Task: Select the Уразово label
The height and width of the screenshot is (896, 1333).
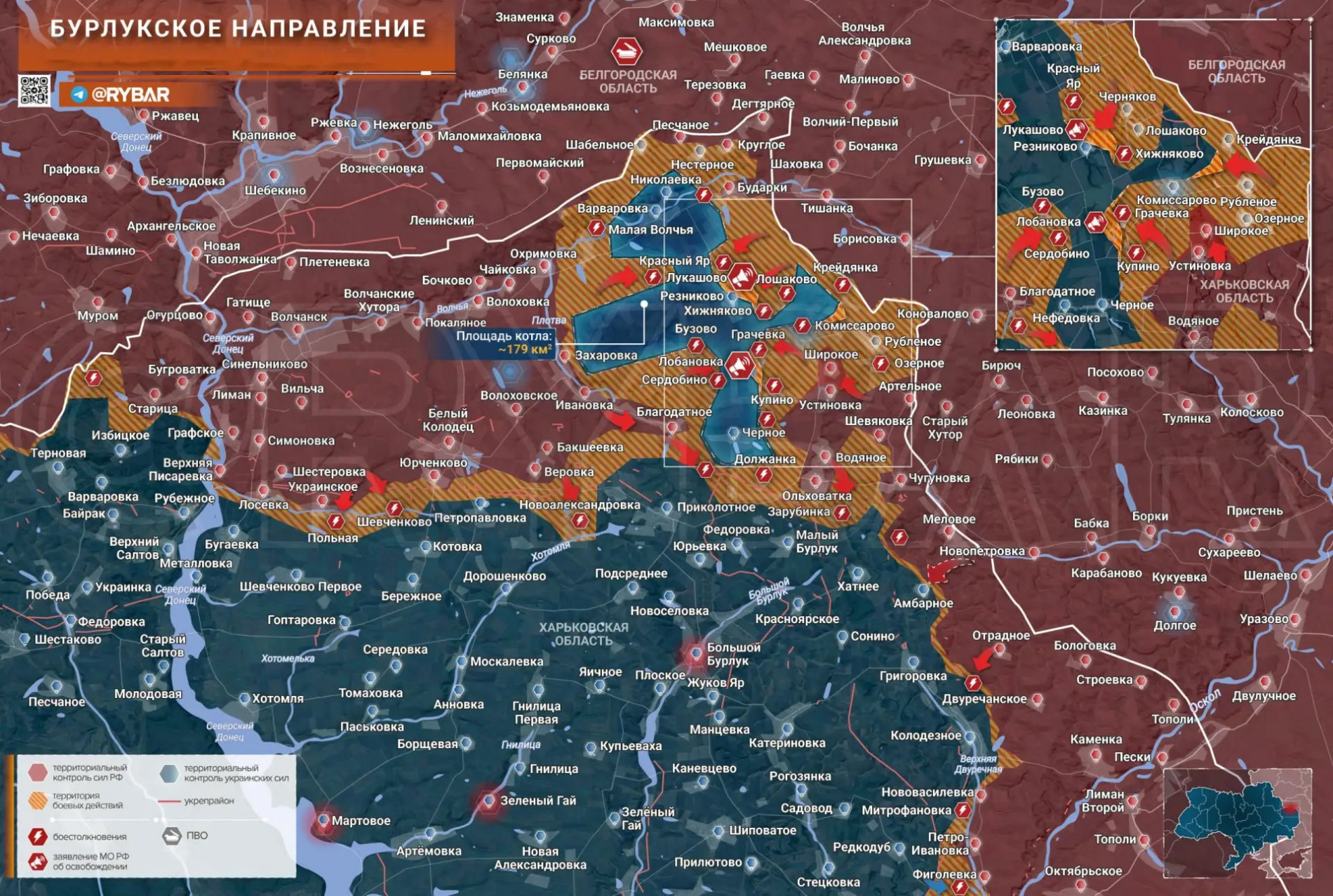Action: pyautogui.click(x=1264, y=619)
